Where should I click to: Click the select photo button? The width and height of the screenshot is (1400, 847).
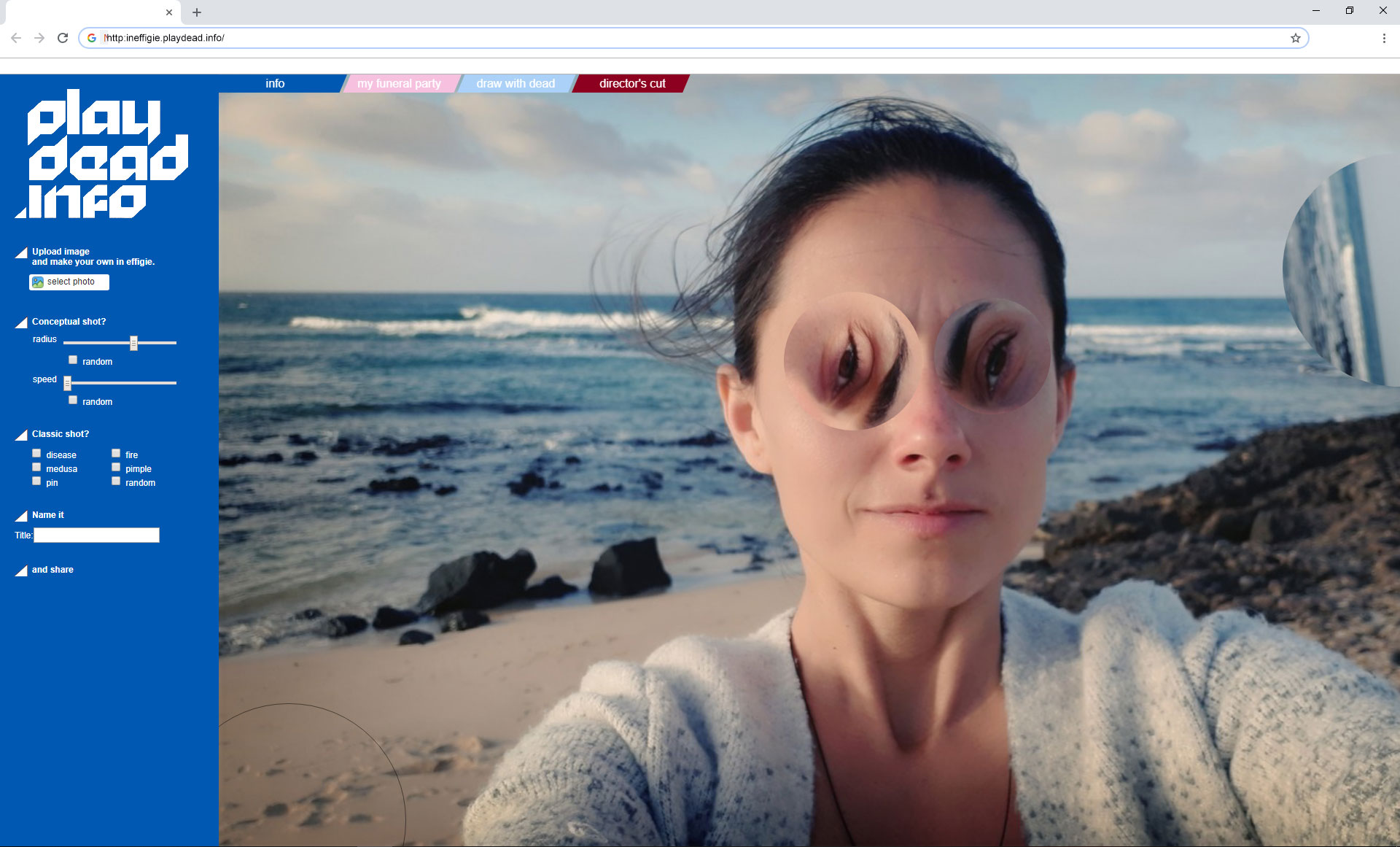pos(69,282)
